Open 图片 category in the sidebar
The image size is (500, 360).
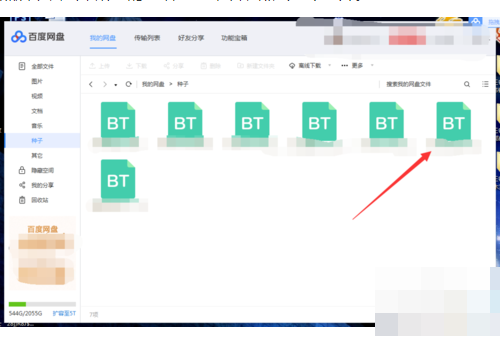(37, 81)
